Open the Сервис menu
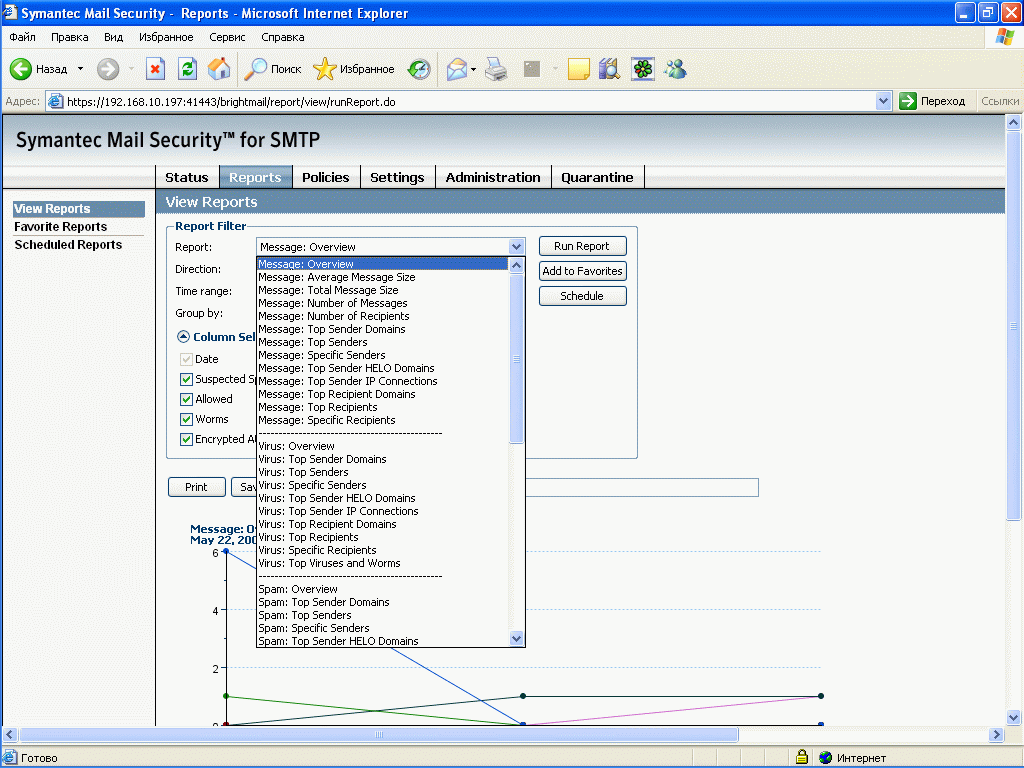 227,37
